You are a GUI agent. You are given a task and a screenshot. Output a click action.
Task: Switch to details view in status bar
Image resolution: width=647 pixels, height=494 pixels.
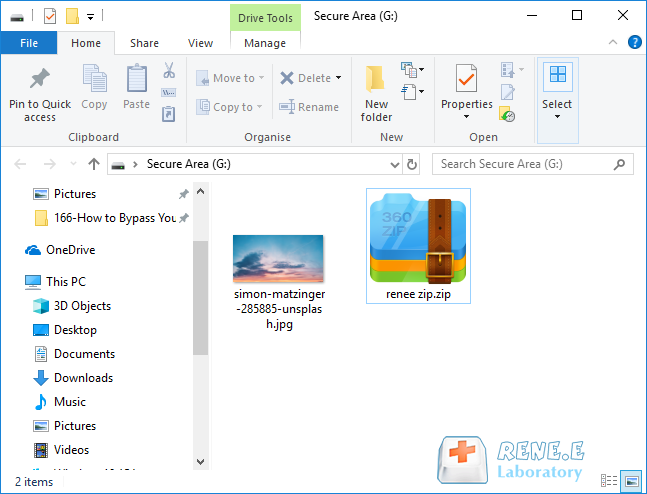(610, 481)
